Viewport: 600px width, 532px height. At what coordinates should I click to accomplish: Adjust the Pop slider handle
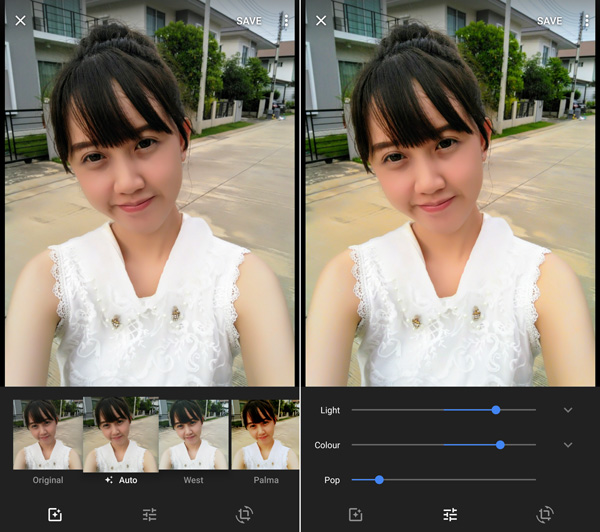379,480
